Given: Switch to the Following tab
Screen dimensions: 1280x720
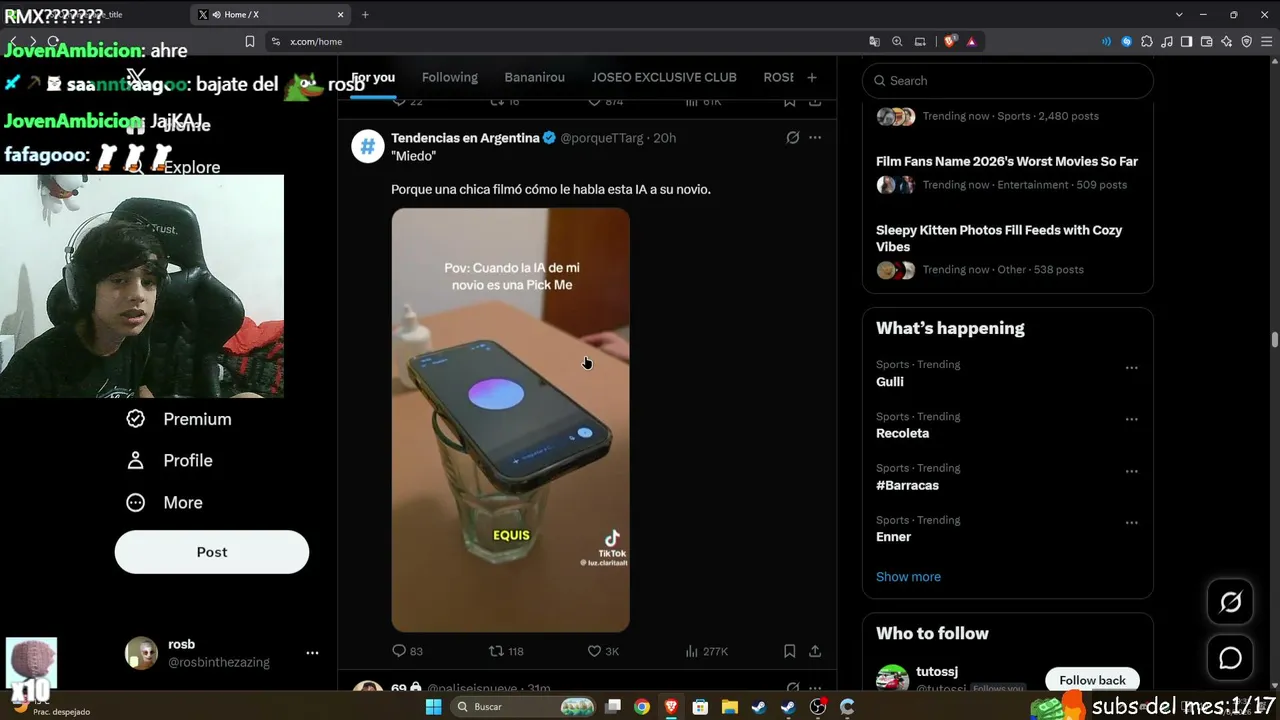Looking at the screenshot, I should click(x=450, y=77).
